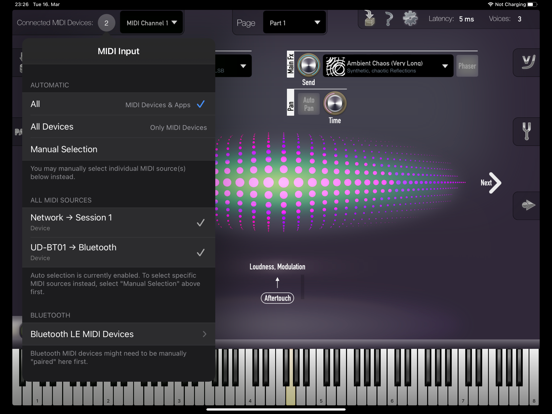Toggle UD-BT01 Bluetooth MIDI source
The width and height of the screenshot is (552, 414).
pos(119,252)
